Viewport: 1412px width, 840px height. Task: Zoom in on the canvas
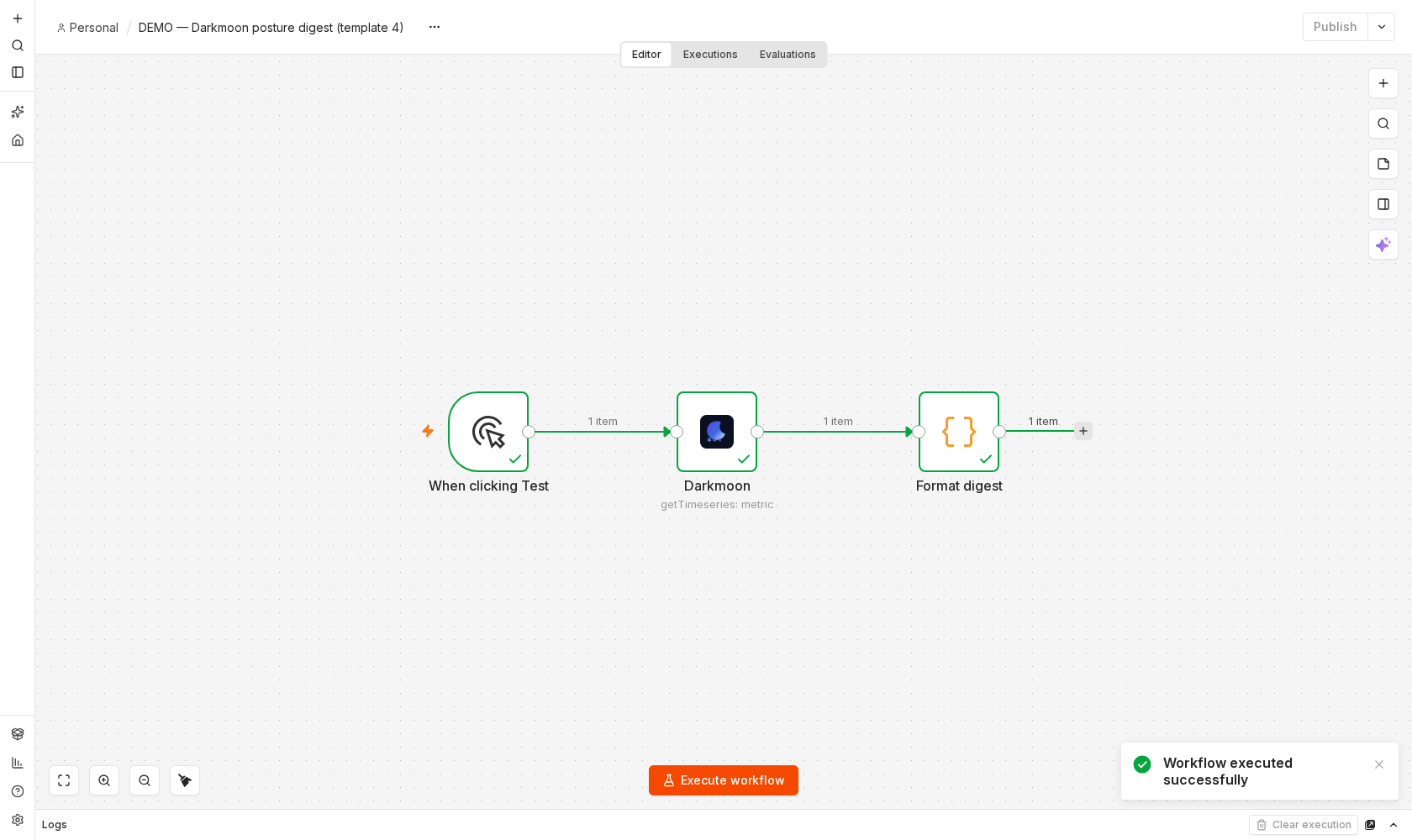(x=104, y=780)
